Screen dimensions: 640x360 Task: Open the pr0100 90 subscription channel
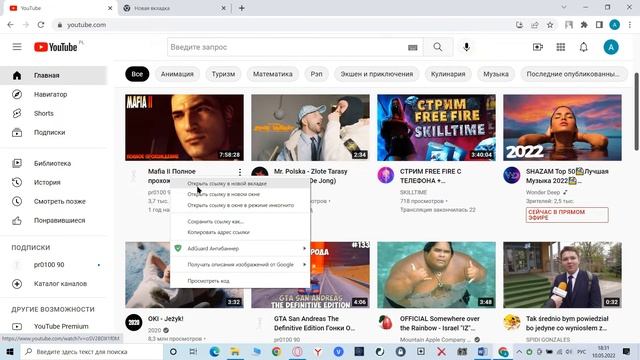coord(53,265)
